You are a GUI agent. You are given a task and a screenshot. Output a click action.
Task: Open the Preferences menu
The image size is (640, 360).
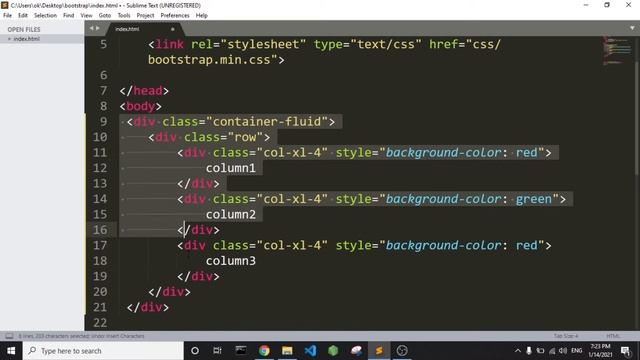click(x=175, y=16)
